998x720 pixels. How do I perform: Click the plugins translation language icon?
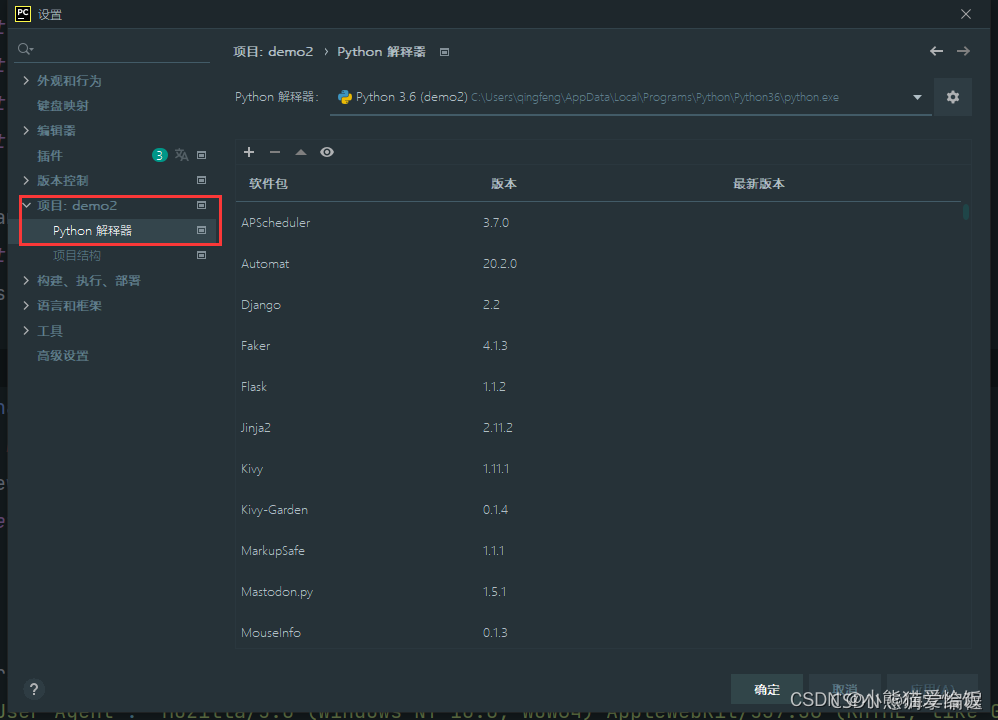[x=181, y=155]
